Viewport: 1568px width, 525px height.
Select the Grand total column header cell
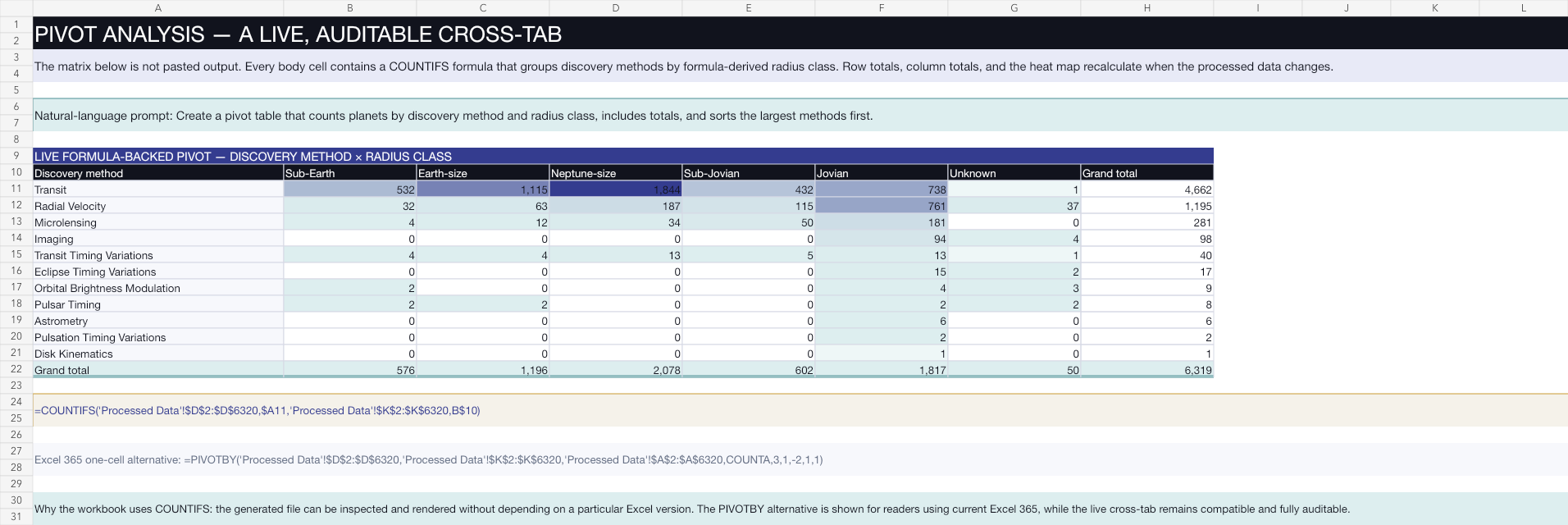pyautogui.click(x=1147, y=172)
